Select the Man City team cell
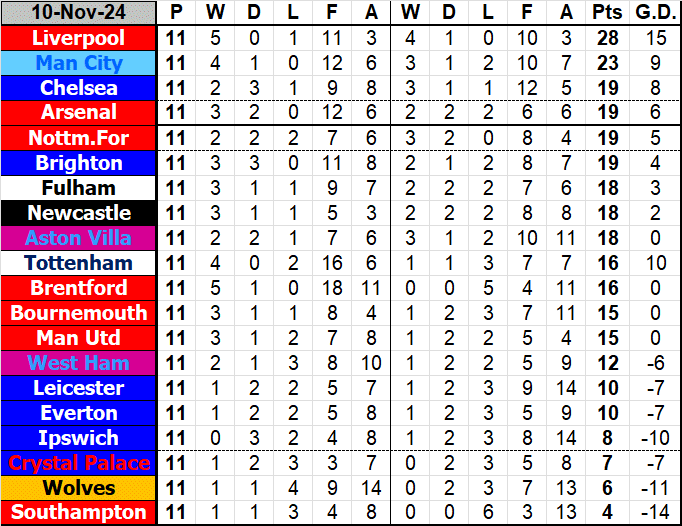Image resolution: width=682 pixels, height=526 pixels. (x=79, y=63)
